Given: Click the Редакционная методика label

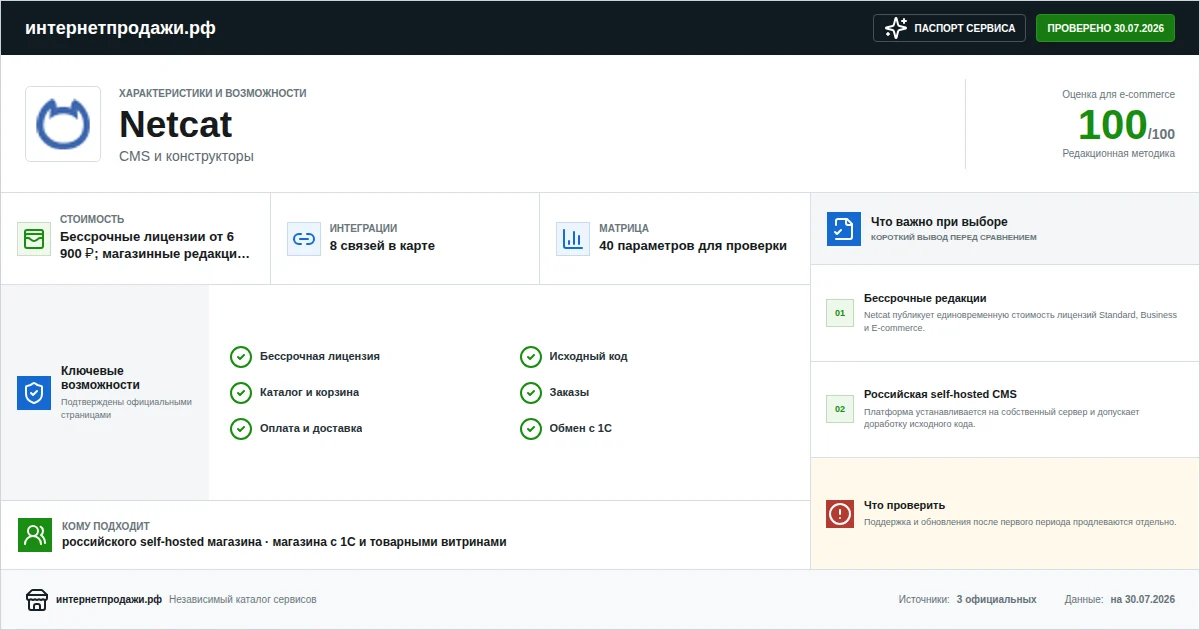Looking at the screenshot, I should (1119, 154).
